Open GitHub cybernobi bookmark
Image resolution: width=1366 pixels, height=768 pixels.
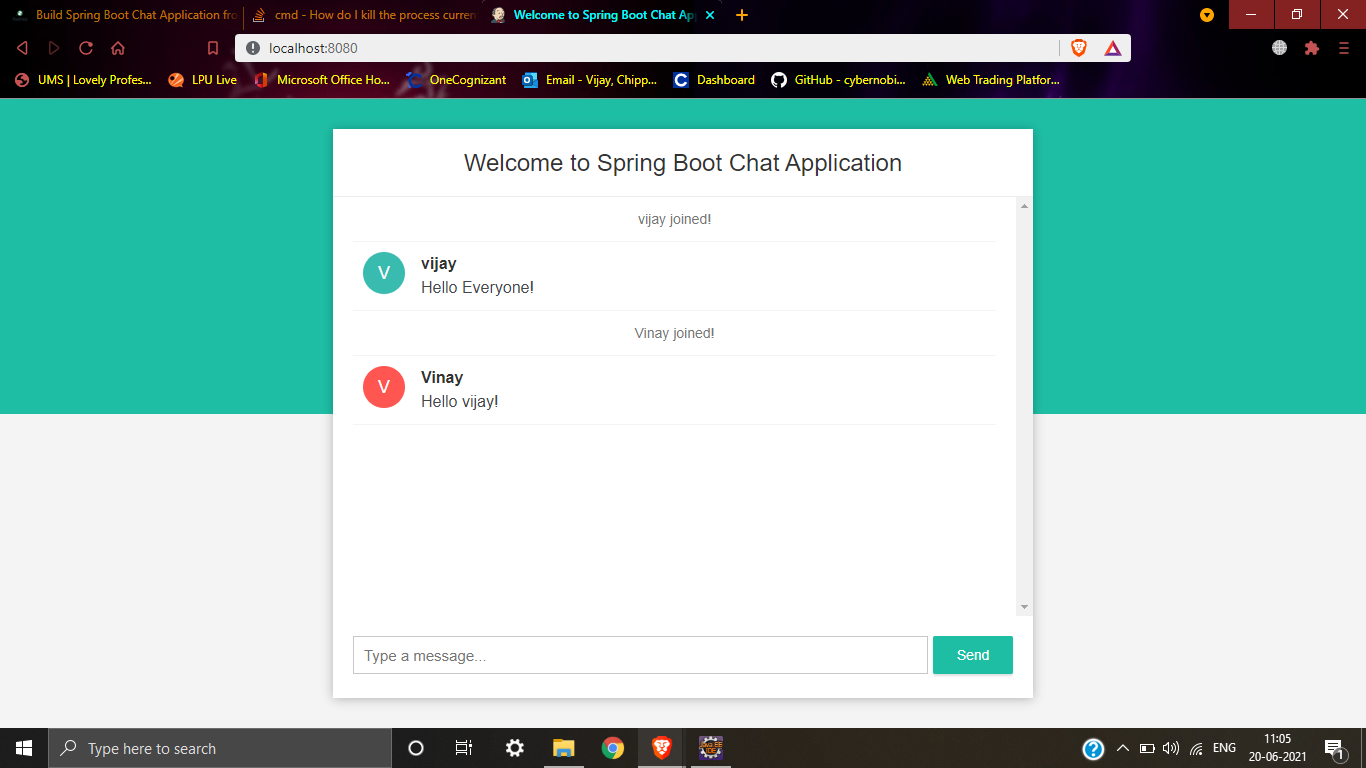[839, 80]
